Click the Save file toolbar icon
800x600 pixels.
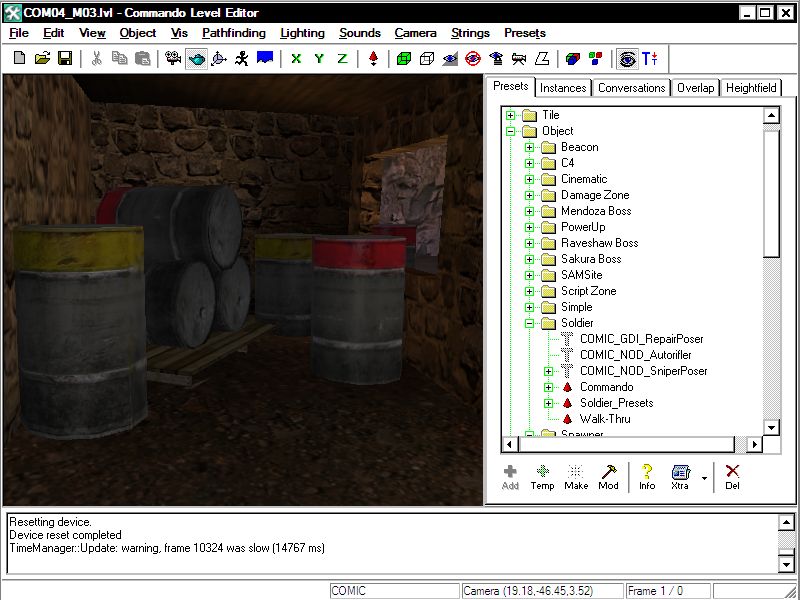pos(64,59)
